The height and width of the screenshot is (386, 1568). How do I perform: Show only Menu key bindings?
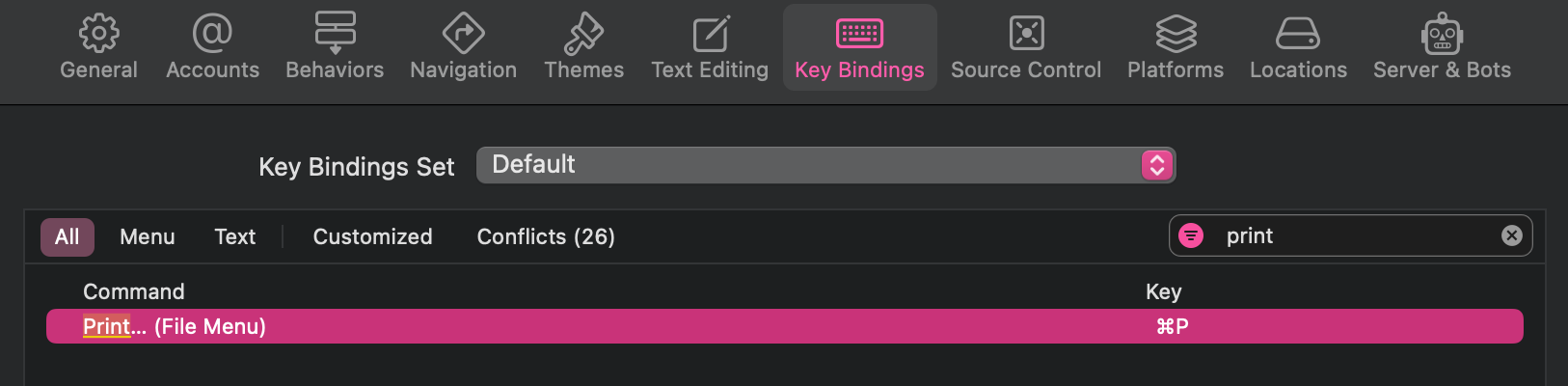(148, 237)
